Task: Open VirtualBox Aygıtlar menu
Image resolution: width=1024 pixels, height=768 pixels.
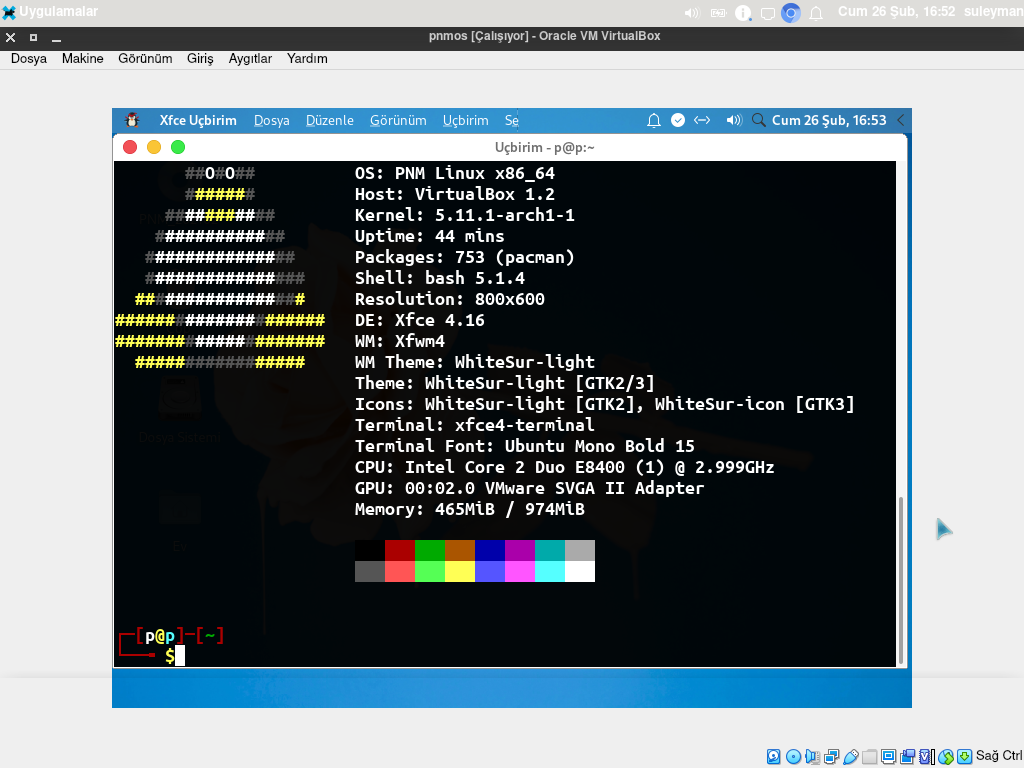Action: coord(250,59)
